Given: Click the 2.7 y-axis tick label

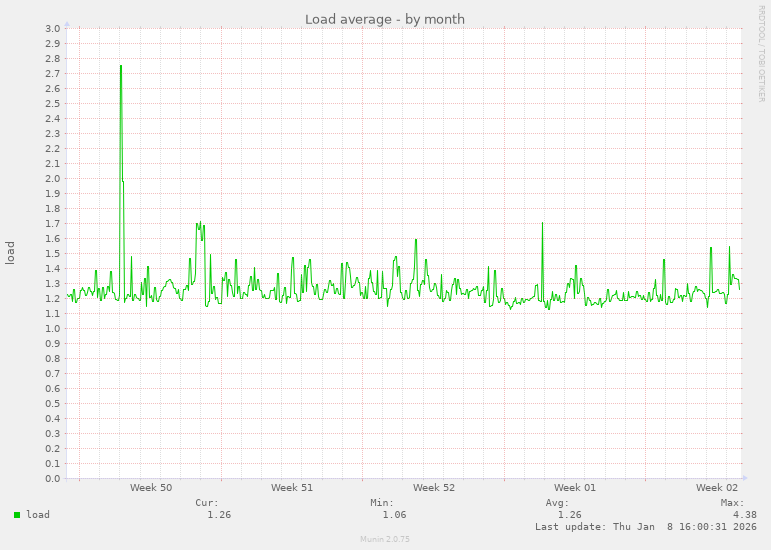Looking at the screenshot, I should (53, 74).
